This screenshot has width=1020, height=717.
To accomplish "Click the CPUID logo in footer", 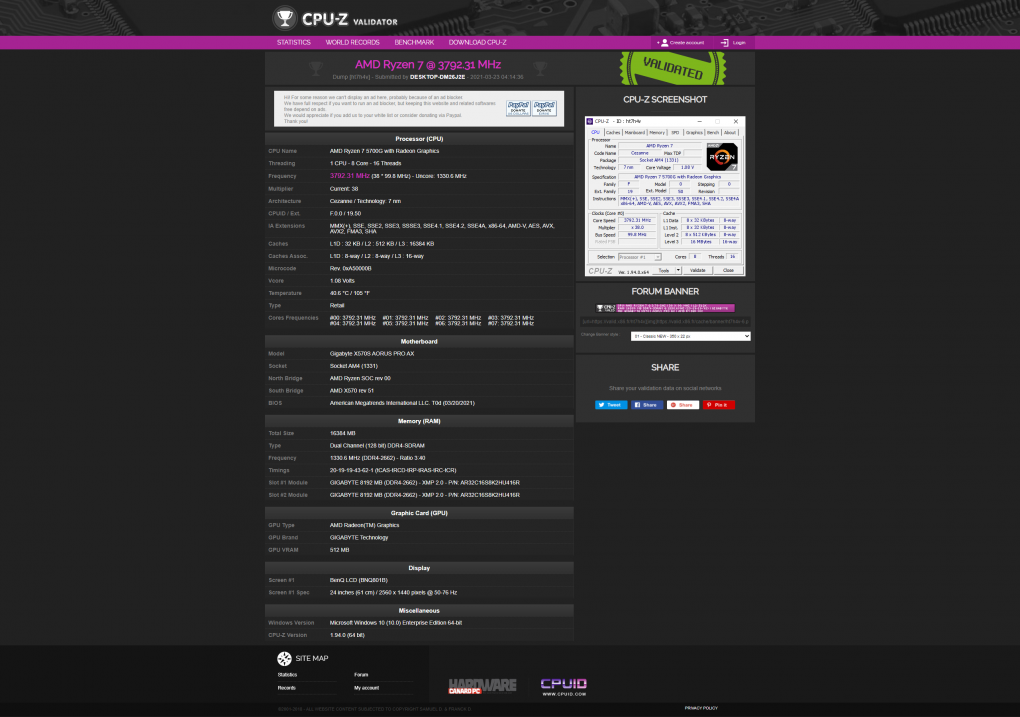I will click(x=563, y=686).
